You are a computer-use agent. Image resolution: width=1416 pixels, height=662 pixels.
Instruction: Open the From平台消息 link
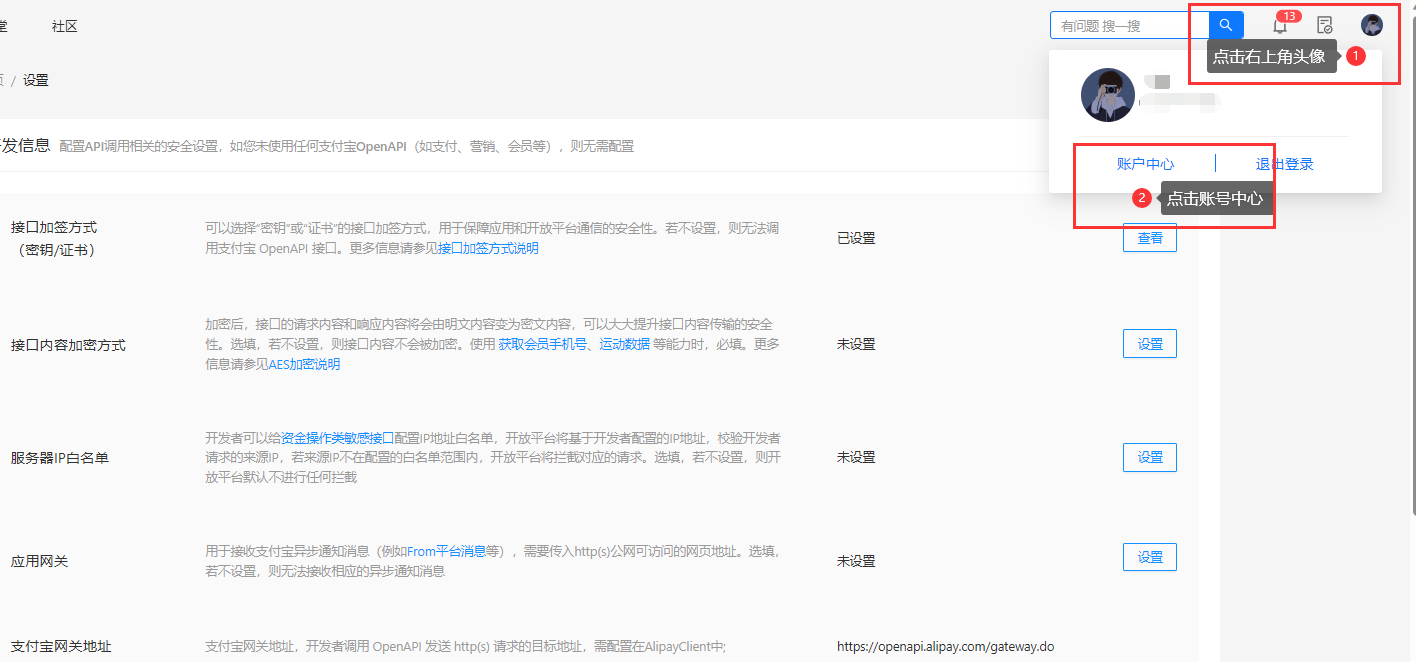pos(445,551)
